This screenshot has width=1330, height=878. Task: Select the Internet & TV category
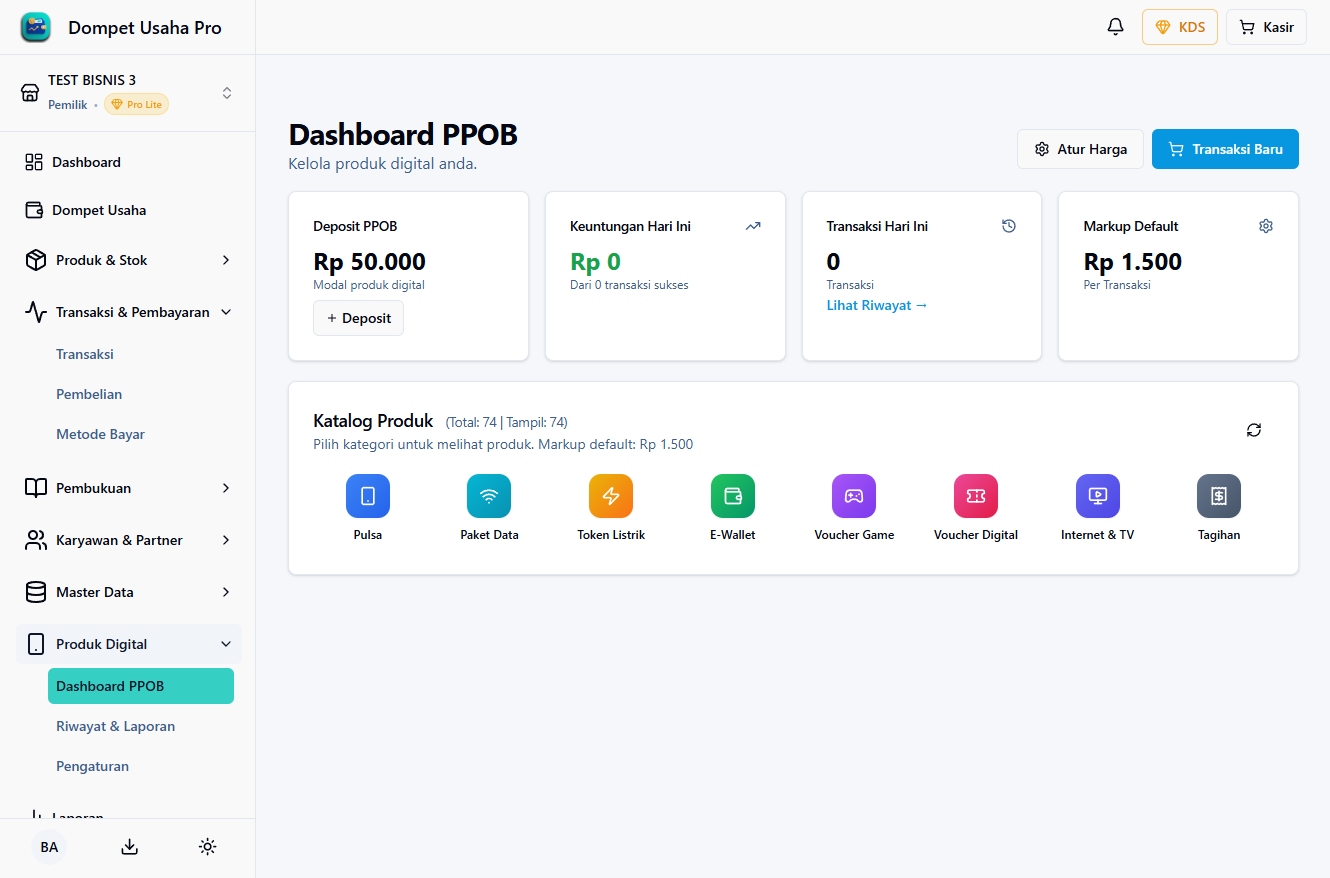1097,496
